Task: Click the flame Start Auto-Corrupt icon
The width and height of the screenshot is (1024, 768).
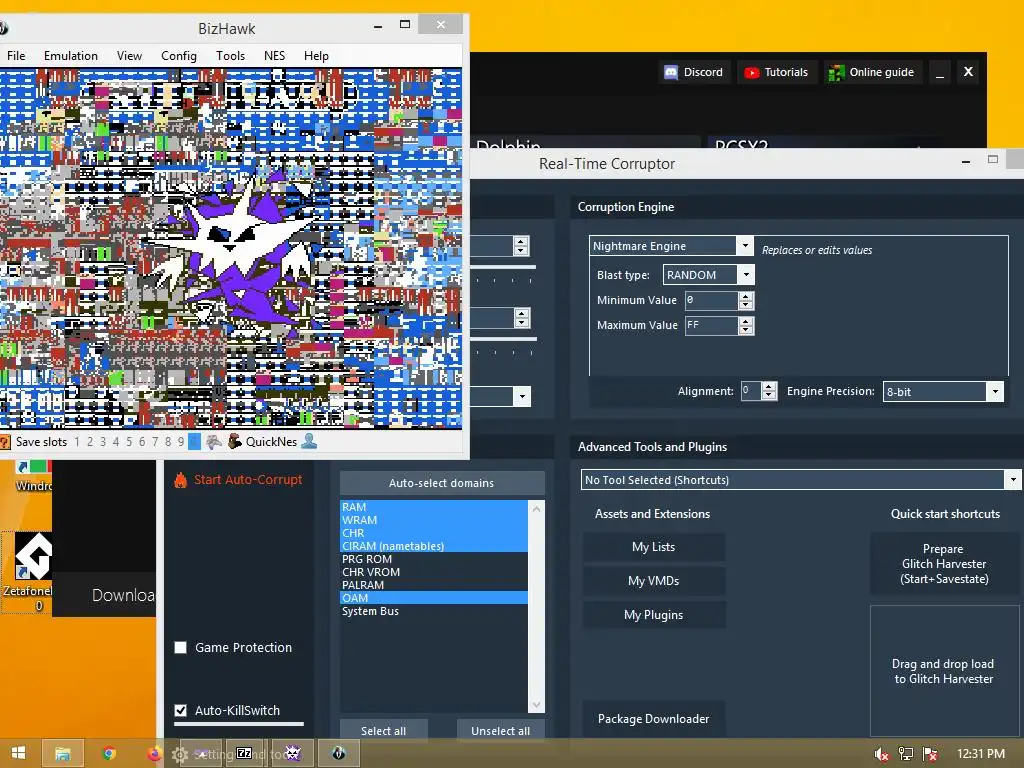Action: click(180, 480)
